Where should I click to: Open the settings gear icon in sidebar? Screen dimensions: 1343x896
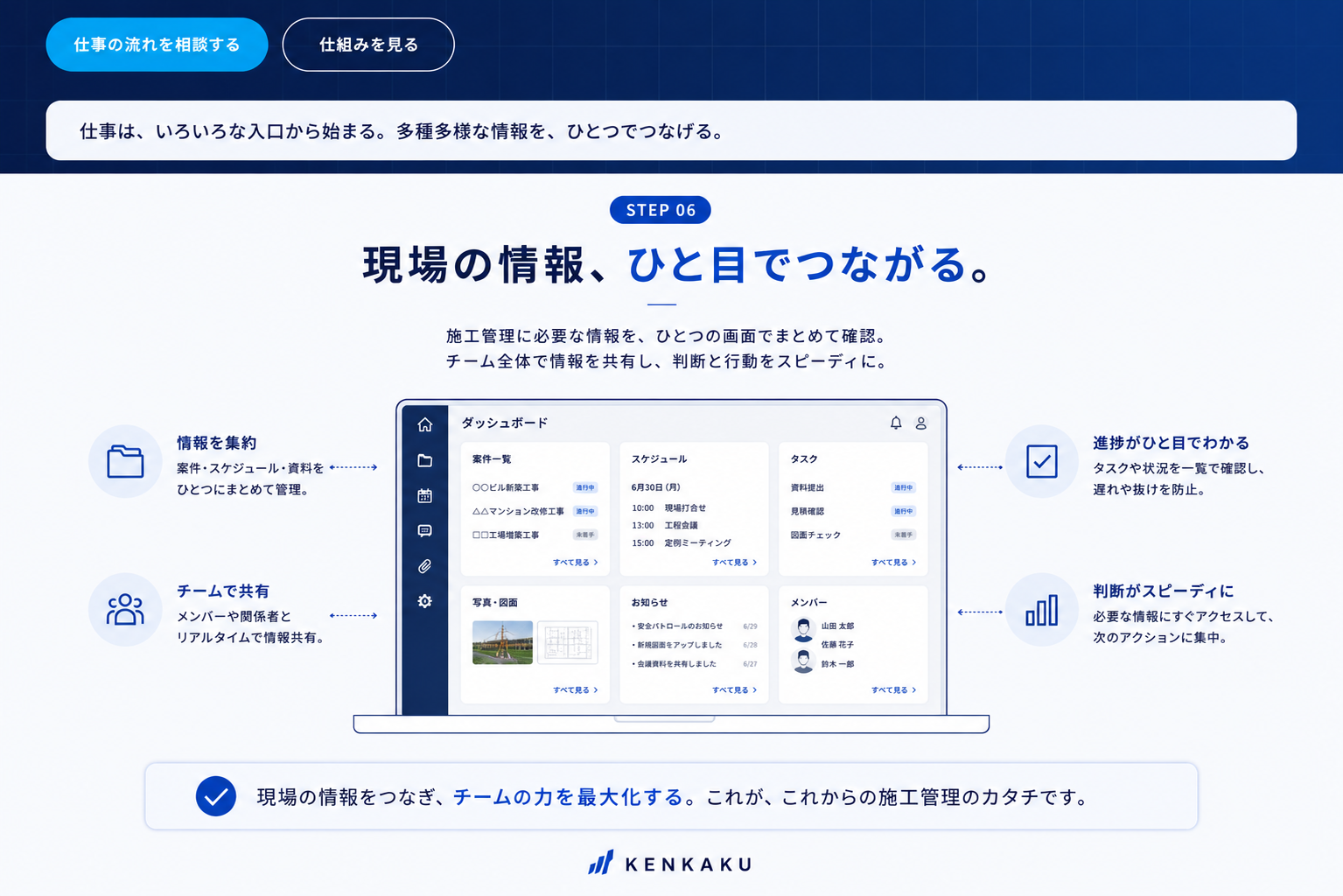(x=425, y=601)
